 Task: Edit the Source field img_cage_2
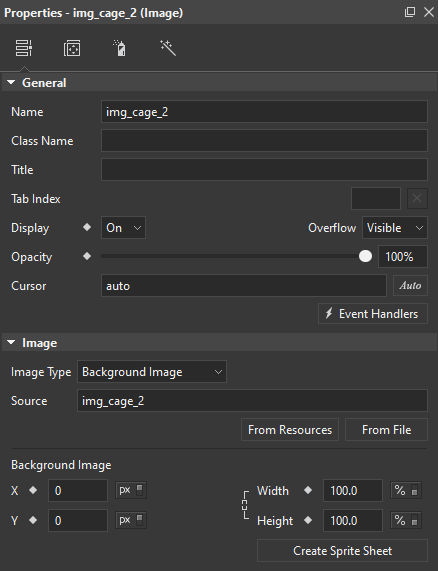click(x=252, y=401)
